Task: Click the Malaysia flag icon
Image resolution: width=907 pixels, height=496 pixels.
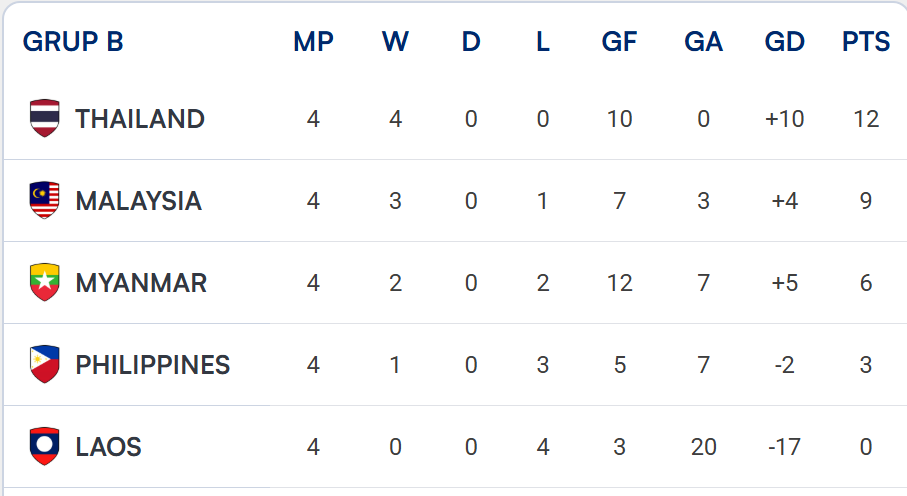Action: point(45,200)
